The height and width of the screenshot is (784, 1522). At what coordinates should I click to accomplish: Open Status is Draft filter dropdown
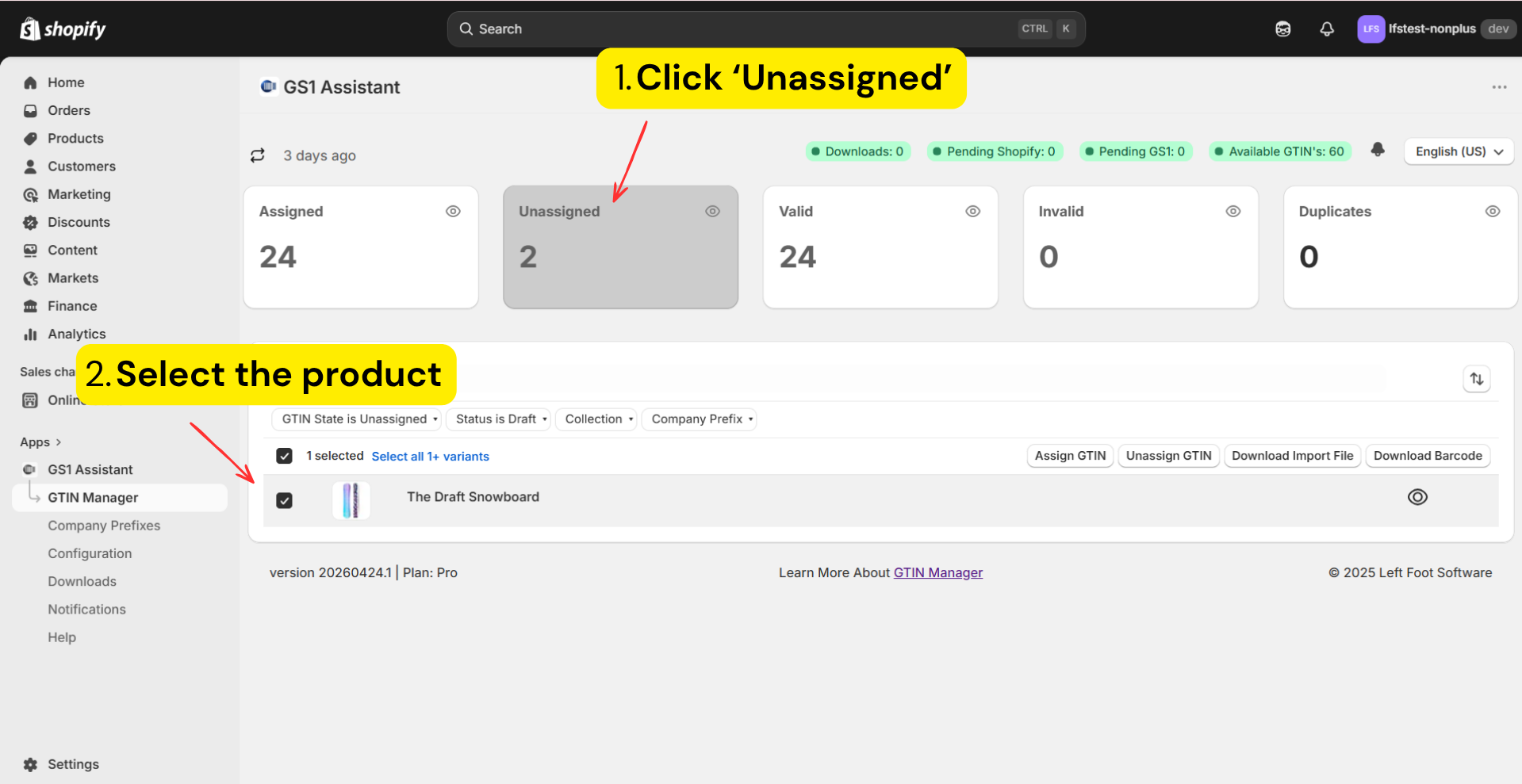pos(497,419)
